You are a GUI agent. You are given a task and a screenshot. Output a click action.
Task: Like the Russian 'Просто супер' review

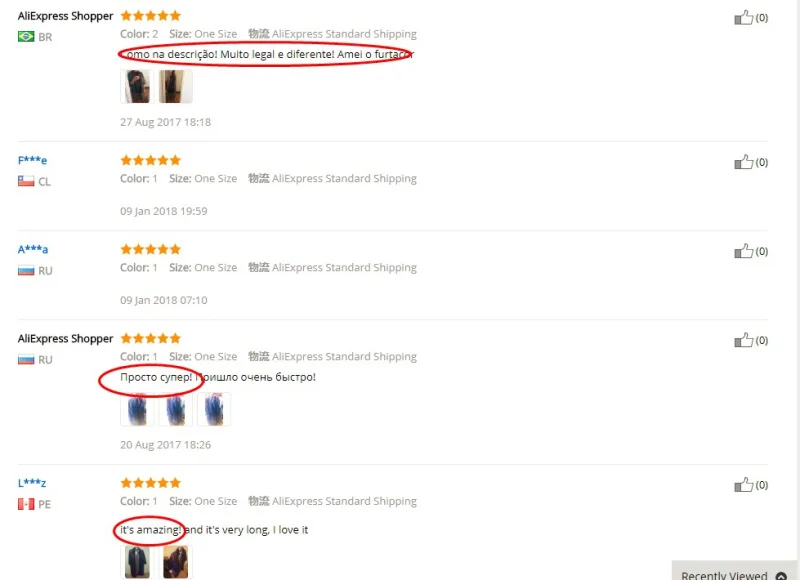(x=743, y=340)
